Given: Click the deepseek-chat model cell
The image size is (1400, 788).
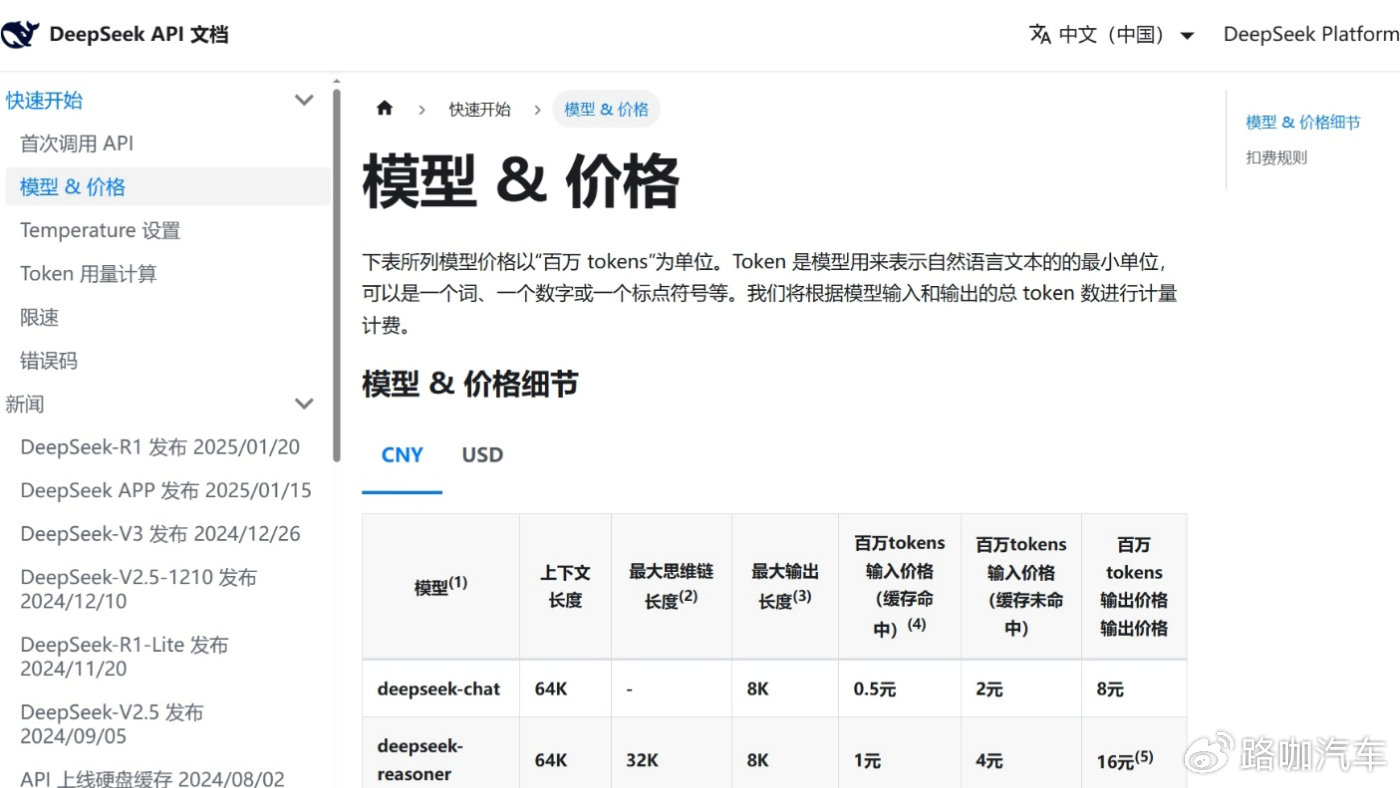Looking at the screenshot, I should [x=439, y=689].
